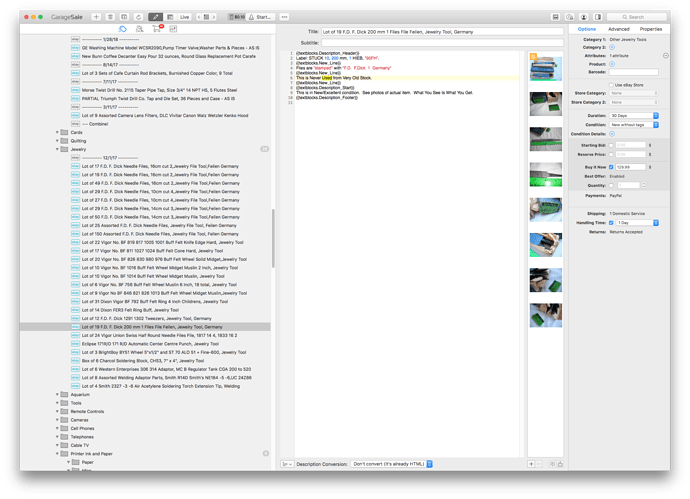Select the pencil editor mode icon
This screenshot has height=499, width=690.
click(155, 17)
